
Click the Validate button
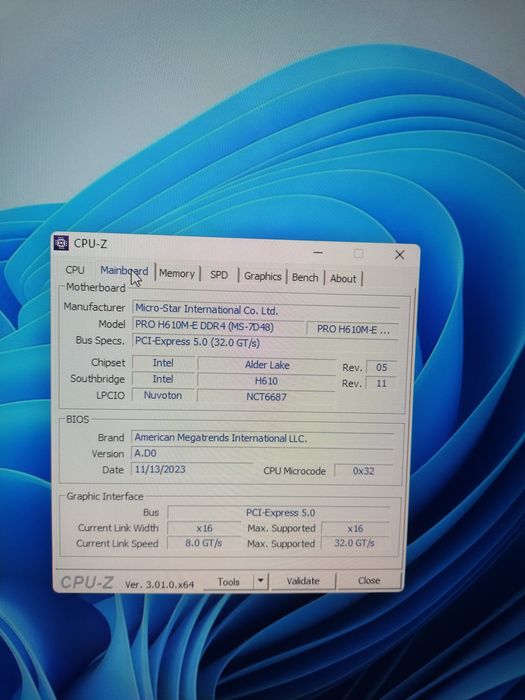pos(303,581)
